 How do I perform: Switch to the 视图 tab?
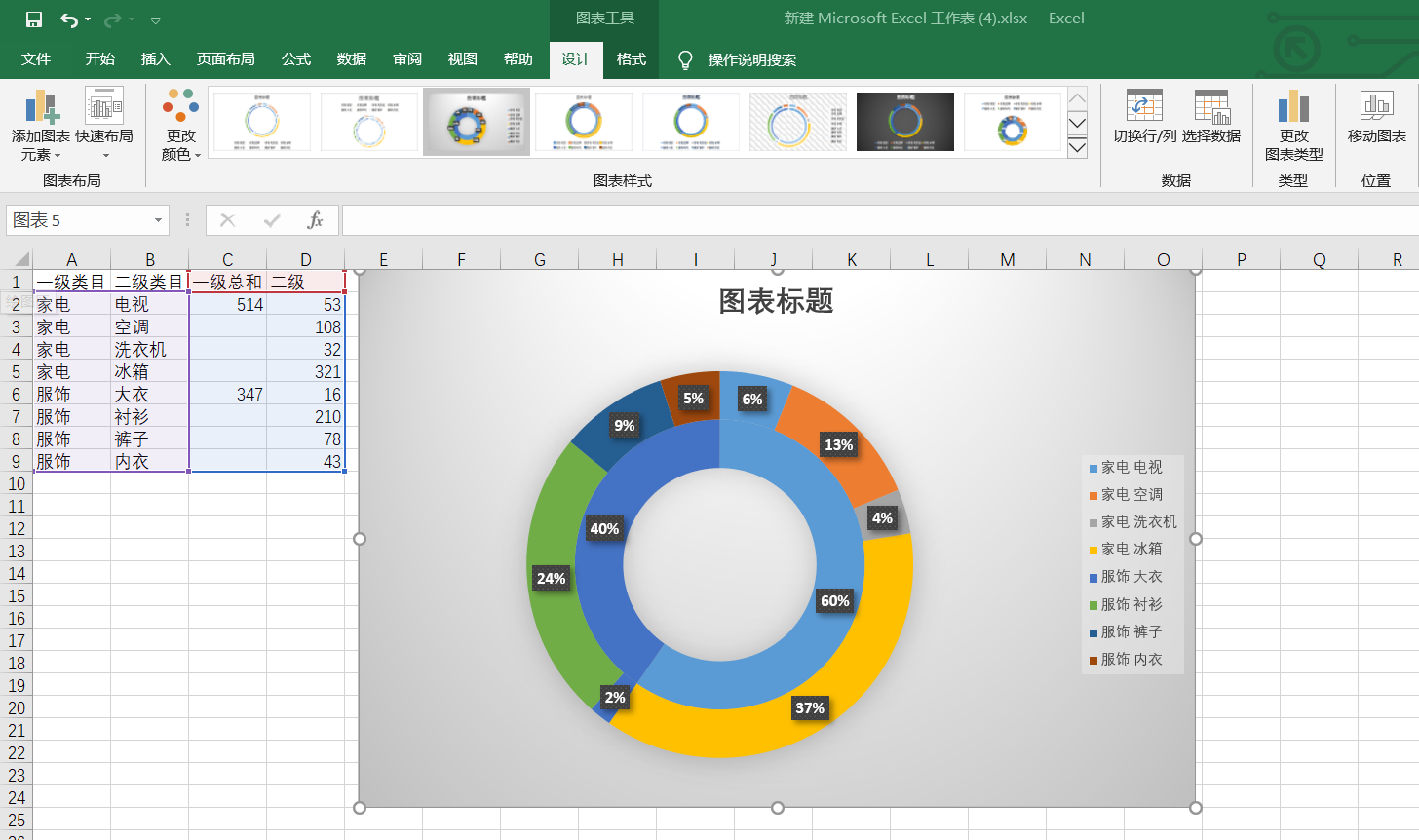[x=463, y=59]
